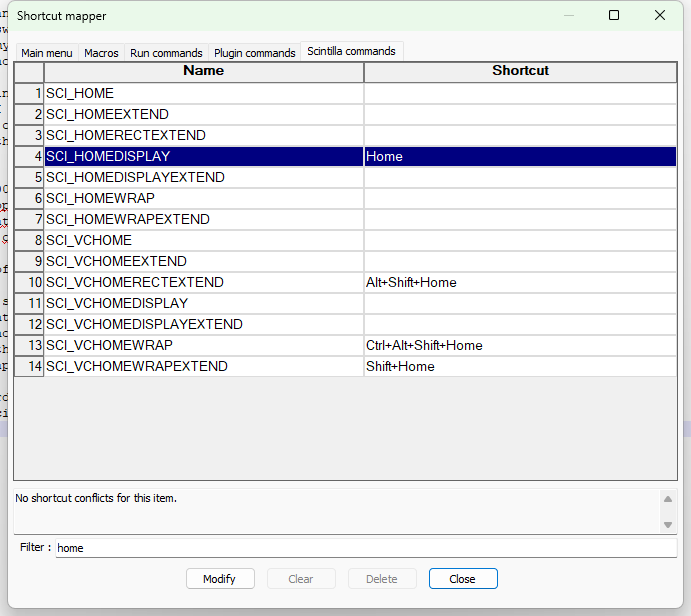
Task: Click row number 10 header cell
Action: (x=29, y=282)
